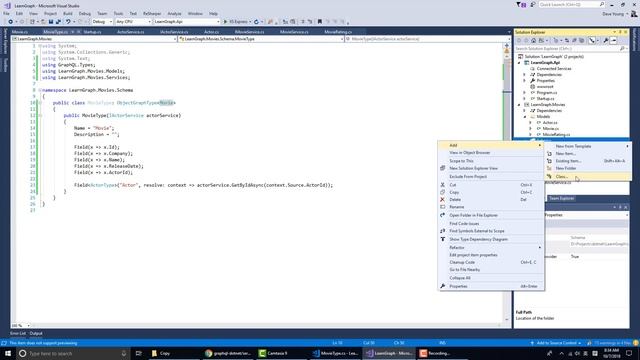Click Delete in the context menu
640x360 pixels.
[x=491, y=200]
